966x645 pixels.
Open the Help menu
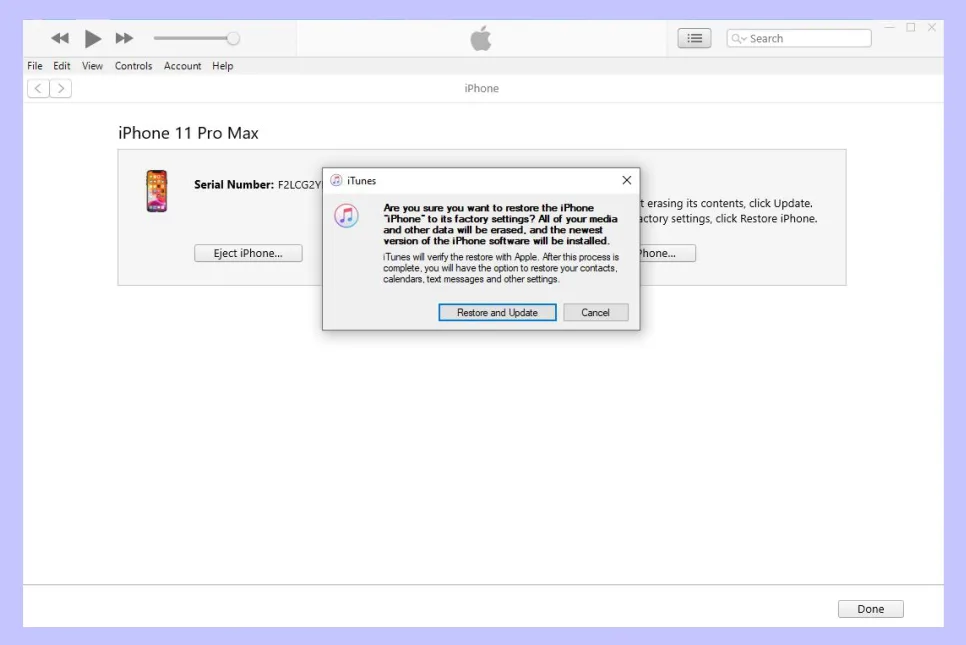click(x=222, y=66)
